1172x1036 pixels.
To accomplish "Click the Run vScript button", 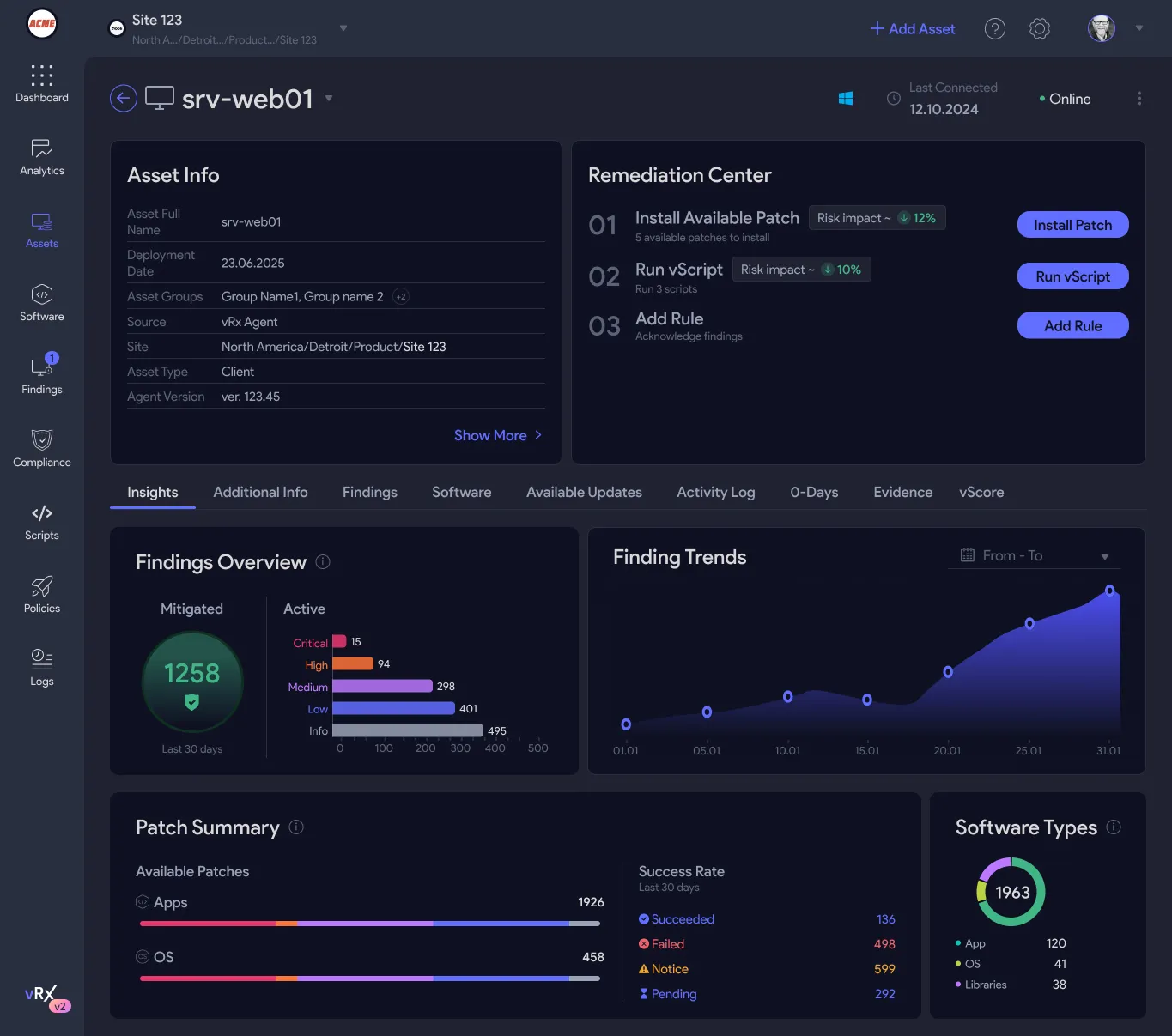I will (1073, 276).
